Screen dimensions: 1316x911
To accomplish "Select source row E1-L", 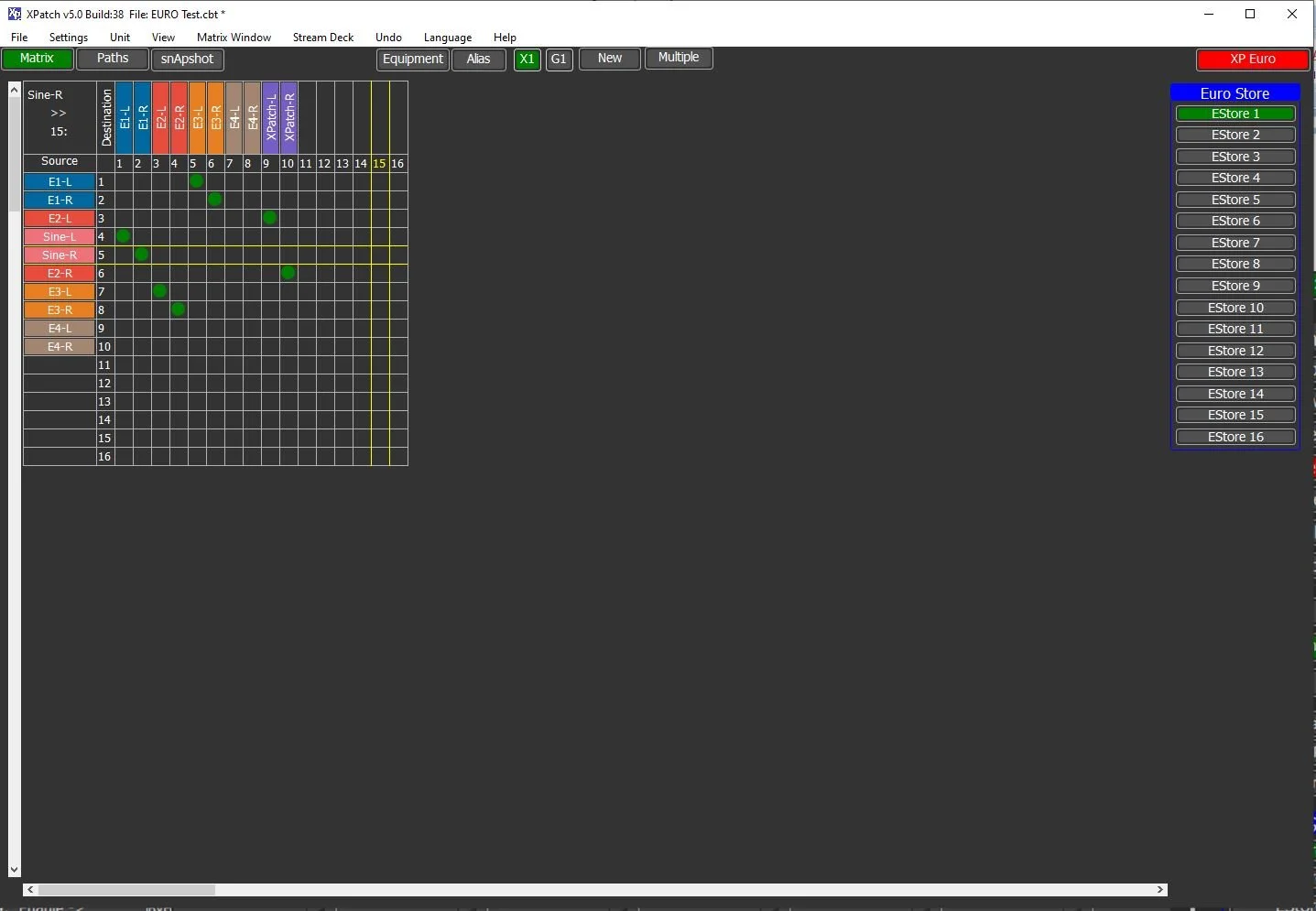I will coord(60,182).
